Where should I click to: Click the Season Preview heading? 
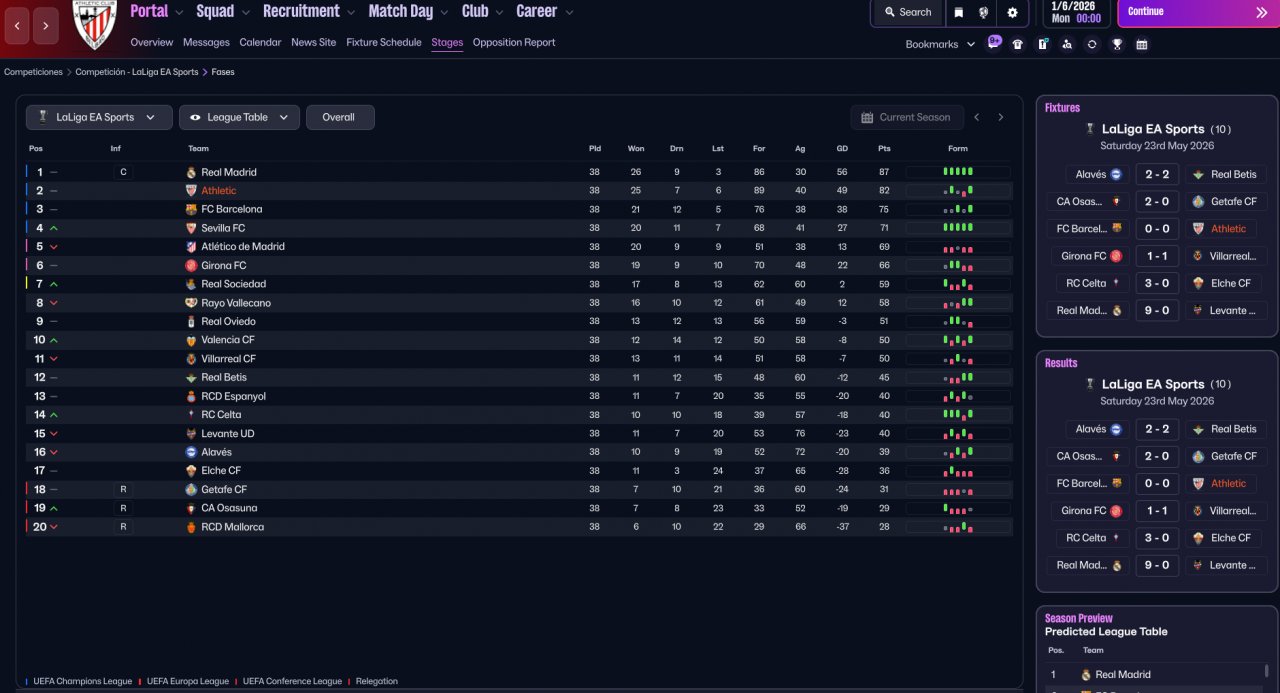pos(1079,618)
